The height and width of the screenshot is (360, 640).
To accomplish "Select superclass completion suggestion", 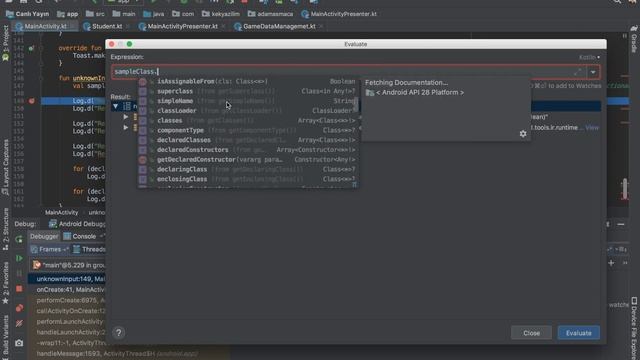I will (247, 91).
